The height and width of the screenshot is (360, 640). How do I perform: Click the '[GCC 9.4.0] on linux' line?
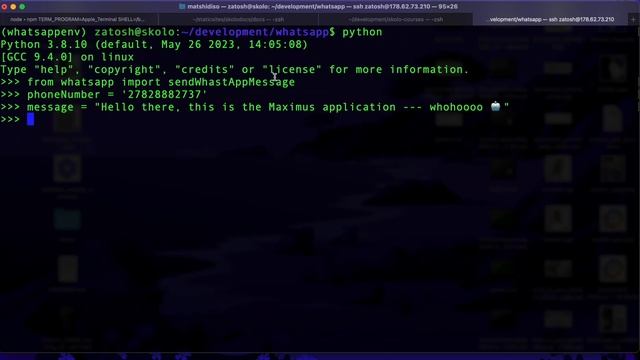point(67,57)
